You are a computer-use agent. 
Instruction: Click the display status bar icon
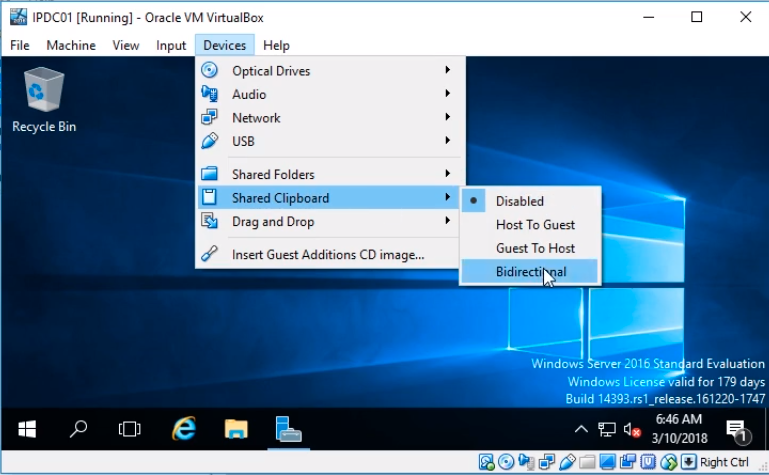pos(608,462)
